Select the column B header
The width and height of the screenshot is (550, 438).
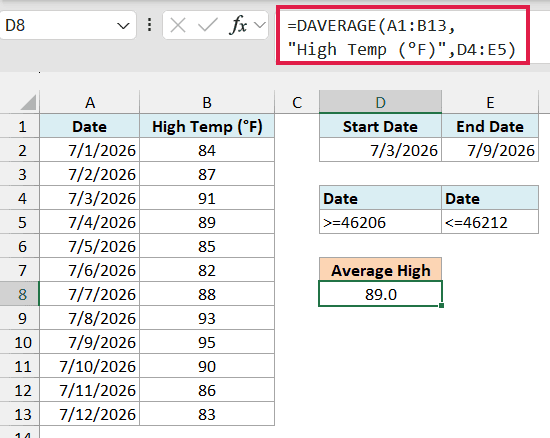(207, 102)
